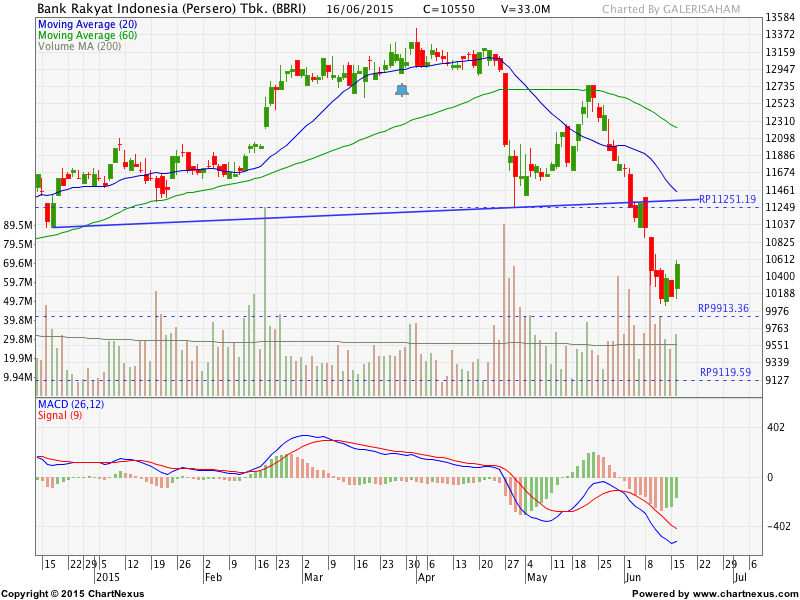800x600 pixels.
Task: Click the RP9913.36 support level label
Action: coord(724,308)
